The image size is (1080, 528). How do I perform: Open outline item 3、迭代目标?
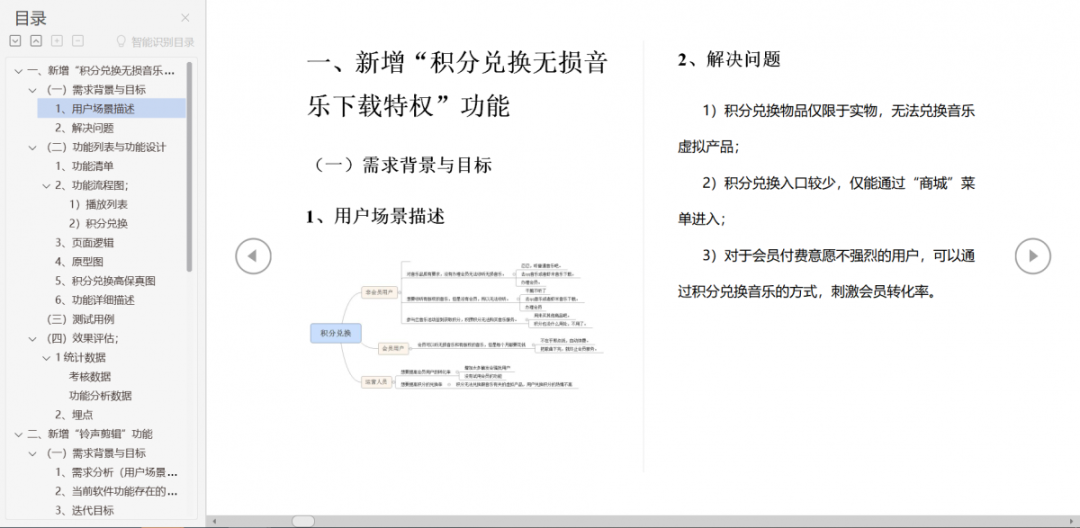85,510
